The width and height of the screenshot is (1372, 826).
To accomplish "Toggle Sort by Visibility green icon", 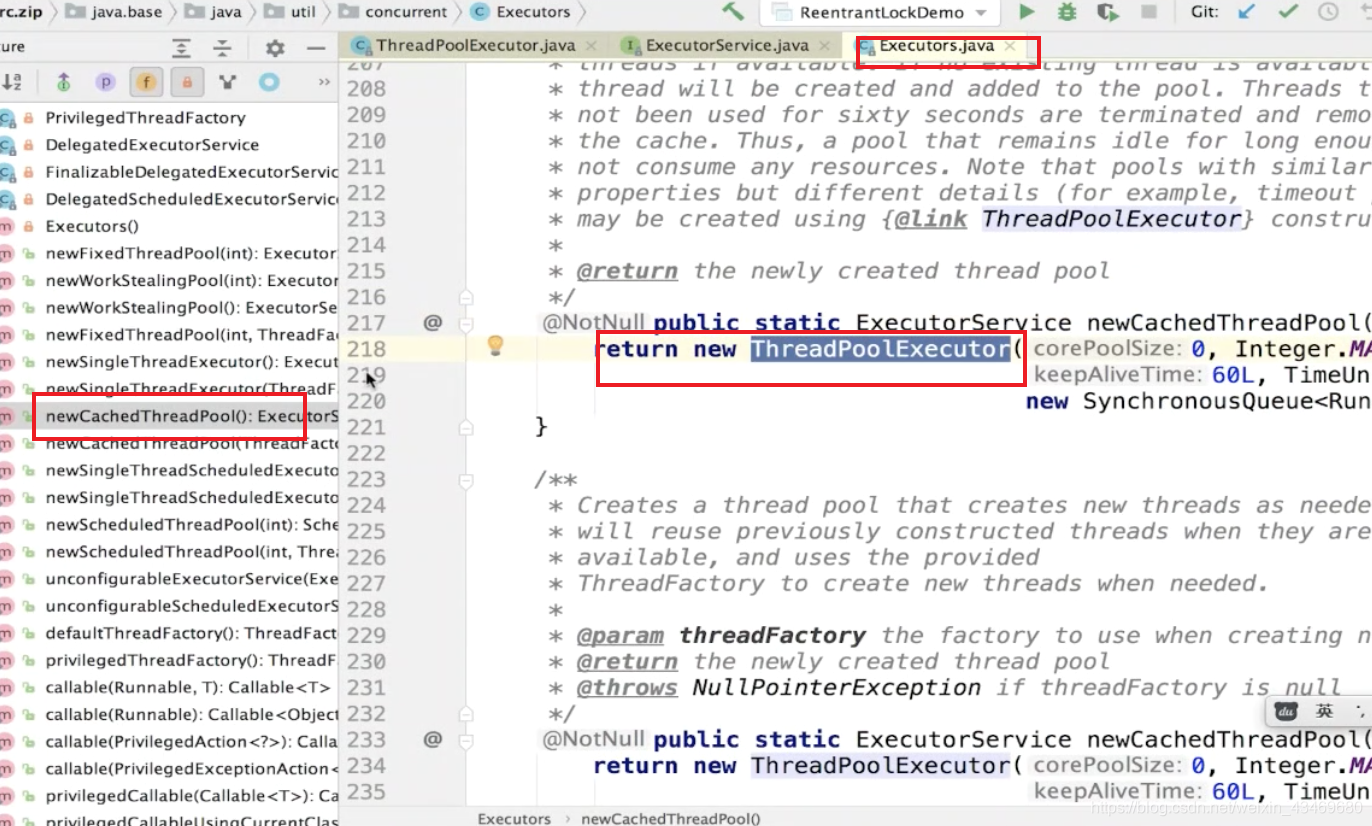I will pyautogui.click(x=64, y=82).
